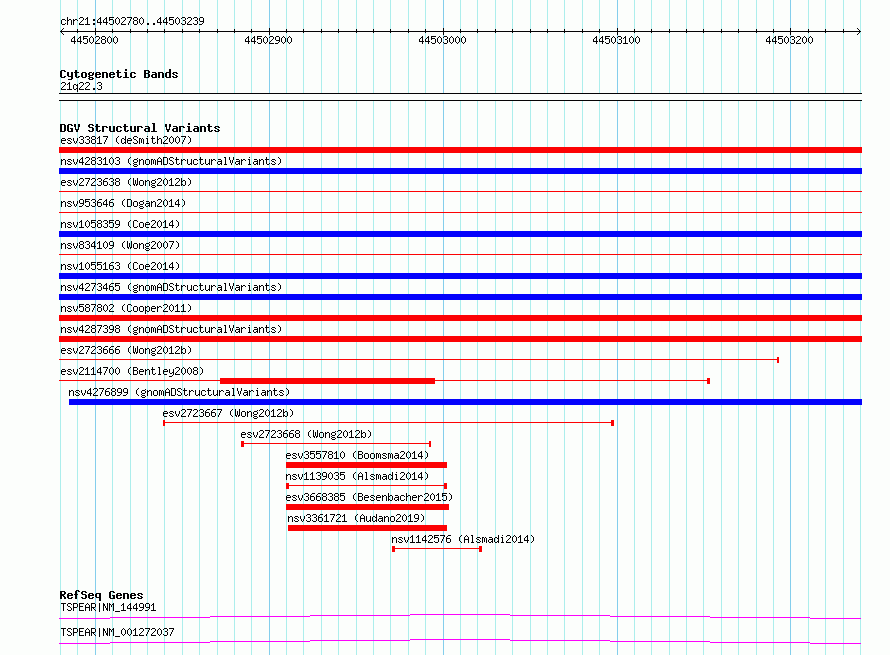Select thick red esv2114700 segment

pos(328,381)
